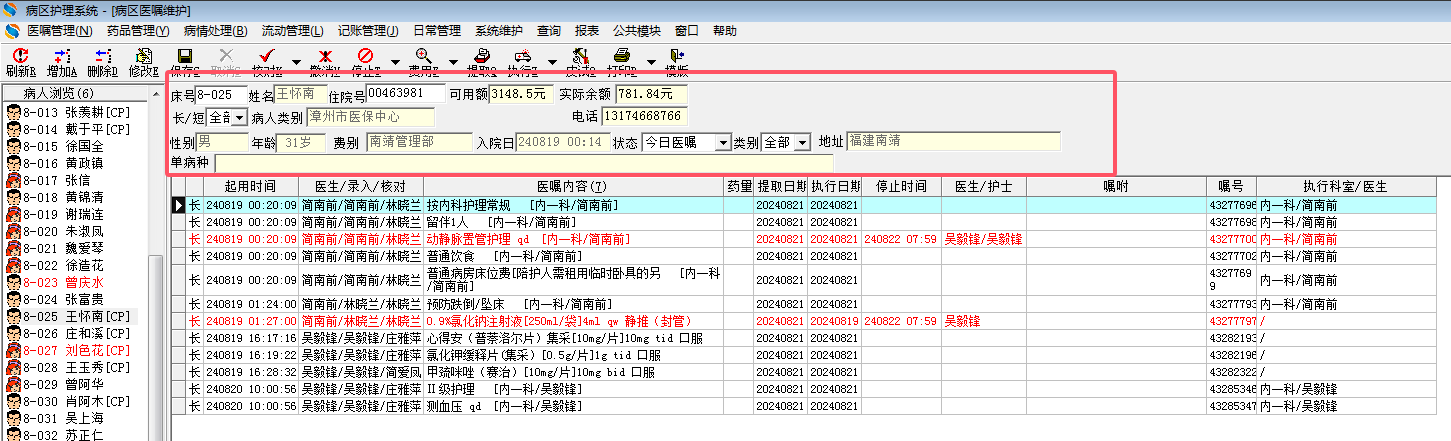Image resolution: width=1451 pixels, height=441 pixels.
Task: Click the patient icon beside 8-023 曾庆水
Action: pos(14,282)
